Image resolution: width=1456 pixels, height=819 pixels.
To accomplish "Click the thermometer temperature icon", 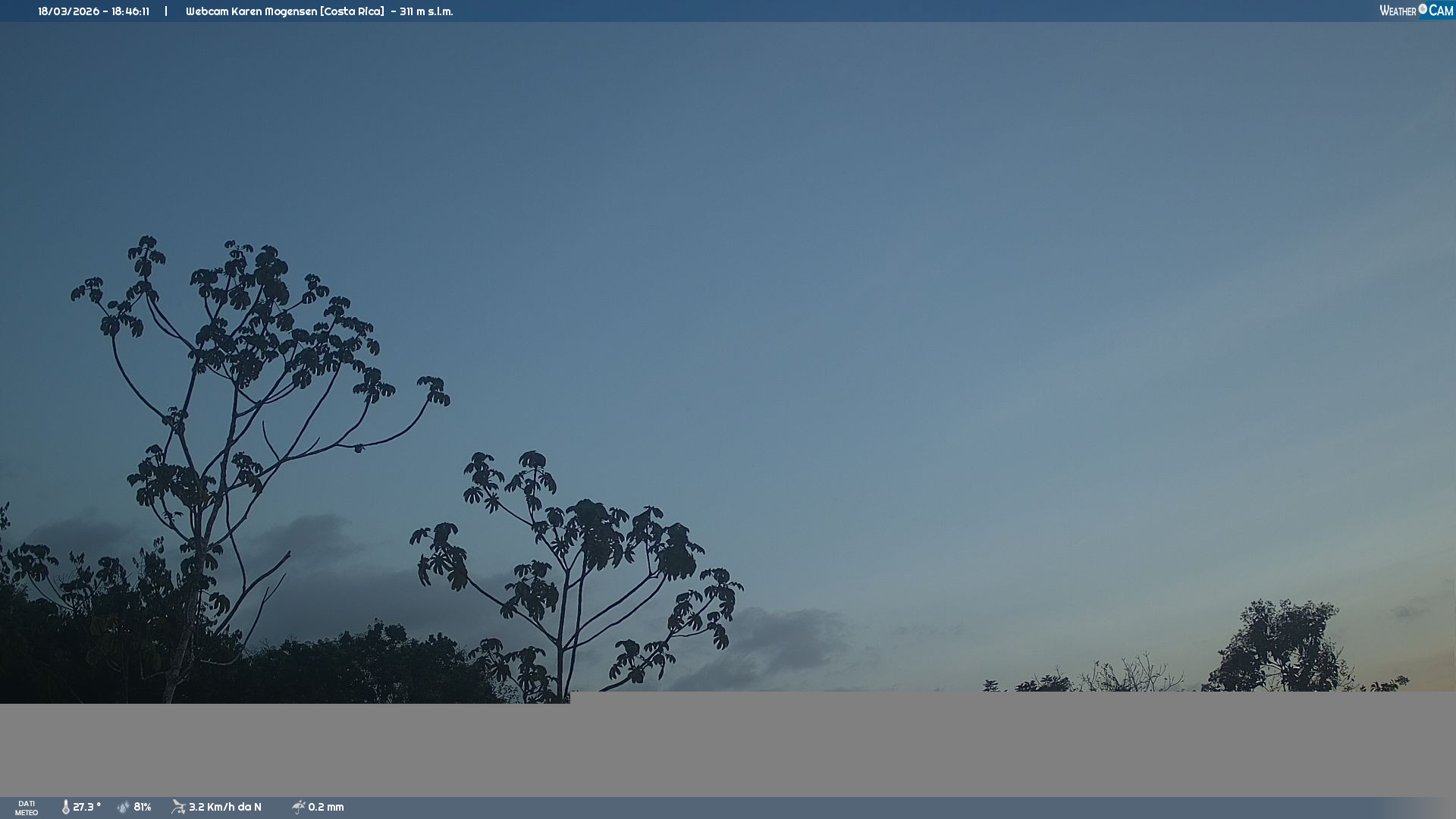I will pos(65,807).
